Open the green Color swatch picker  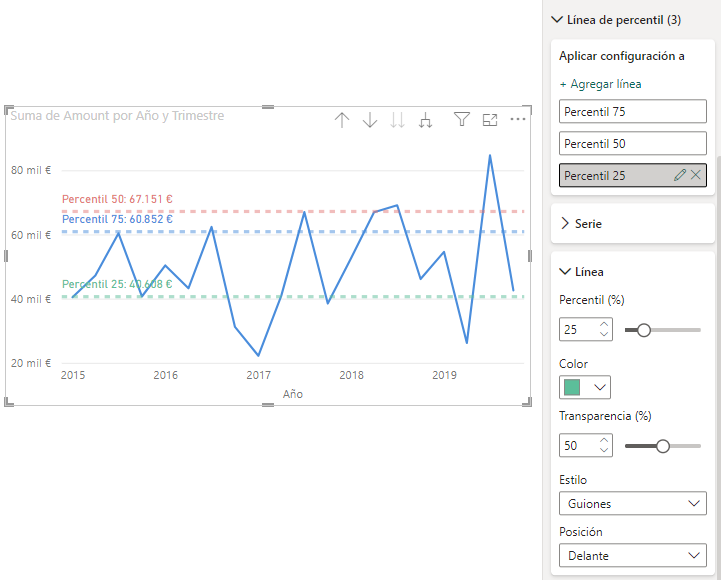click(585, 387)
